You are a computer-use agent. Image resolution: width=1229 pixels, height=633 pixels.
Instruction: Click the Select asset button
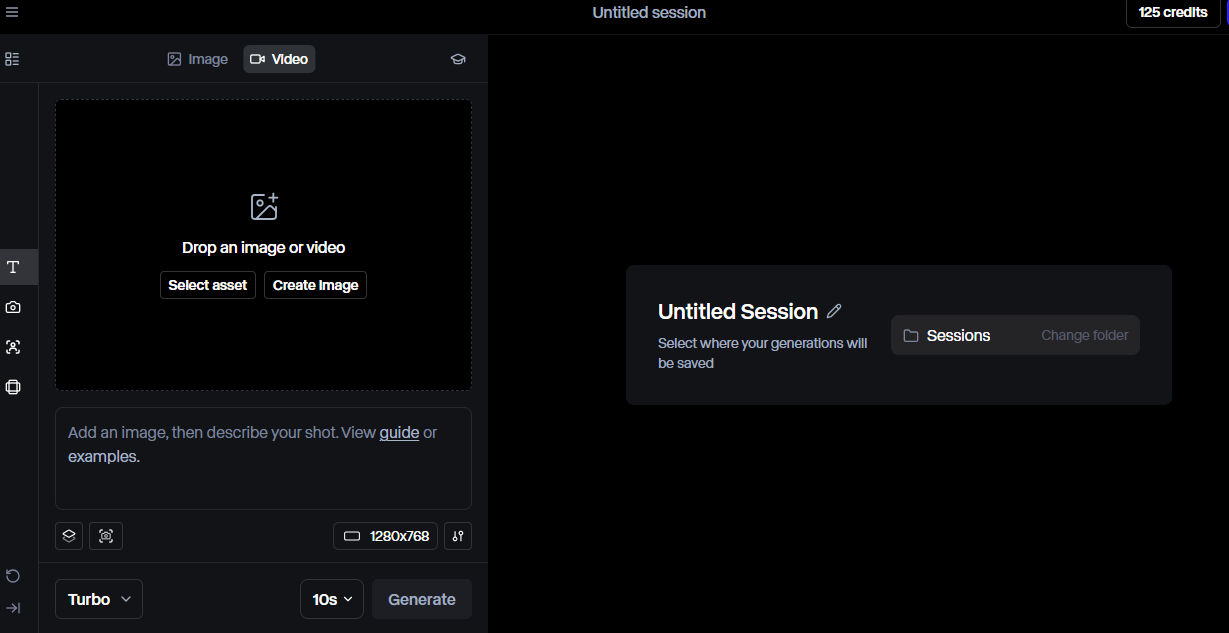pyautogui.click(x=208, y=285)
